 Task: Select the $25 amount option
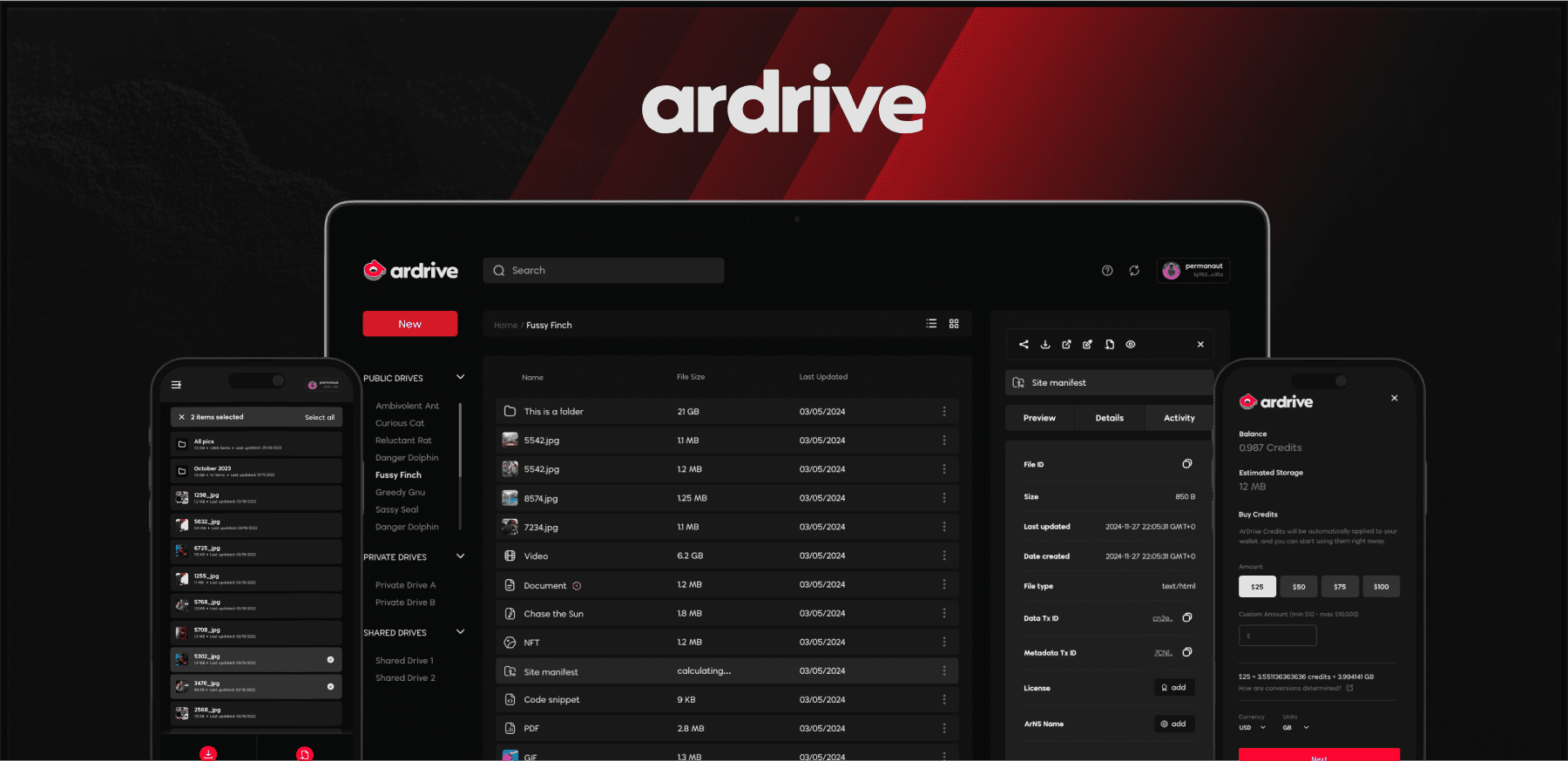[x=1257, y=587]
